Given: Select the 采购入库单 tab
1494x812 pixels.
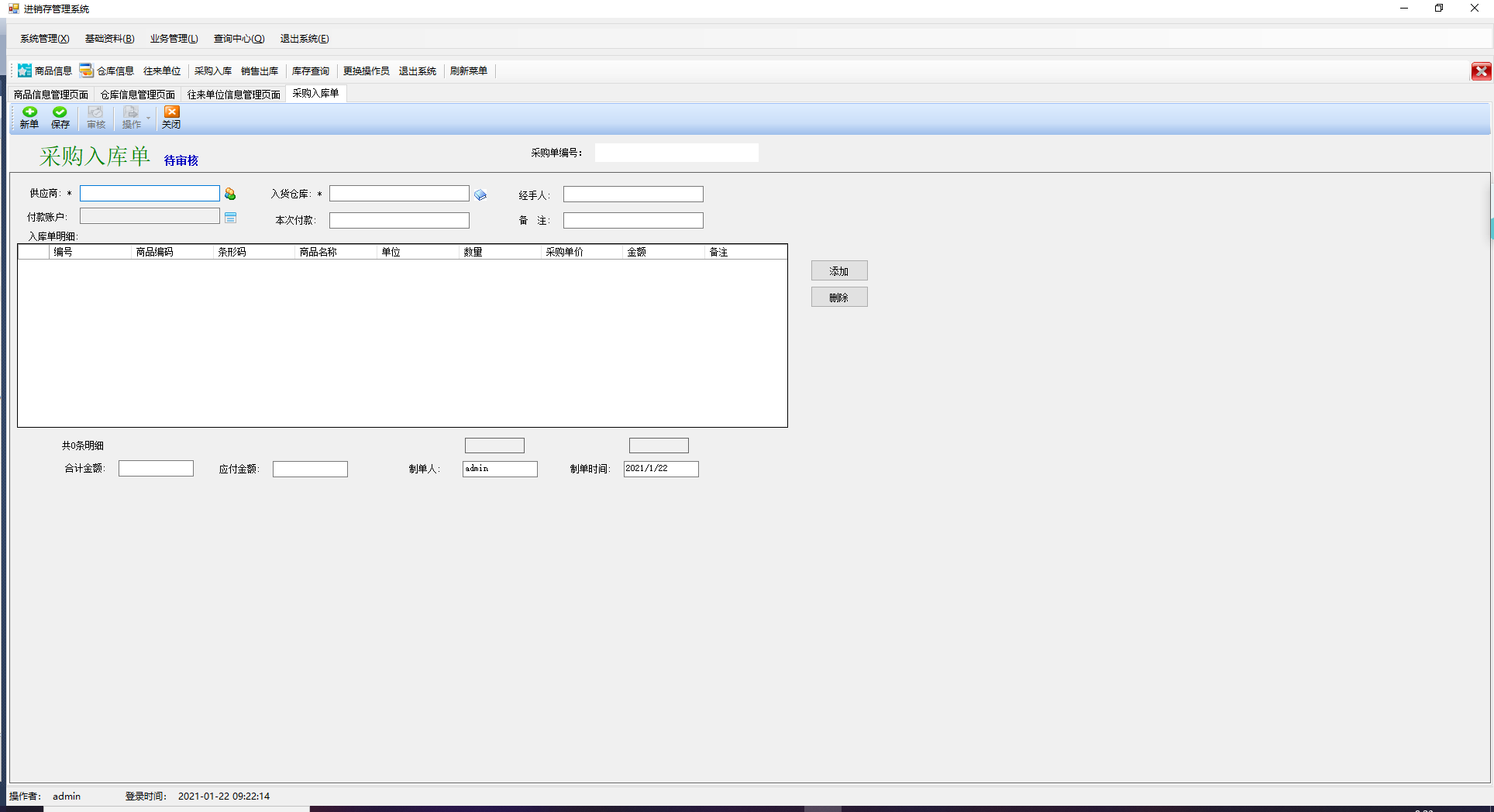Looking at the screenshot, I should (x=315, y=93).
